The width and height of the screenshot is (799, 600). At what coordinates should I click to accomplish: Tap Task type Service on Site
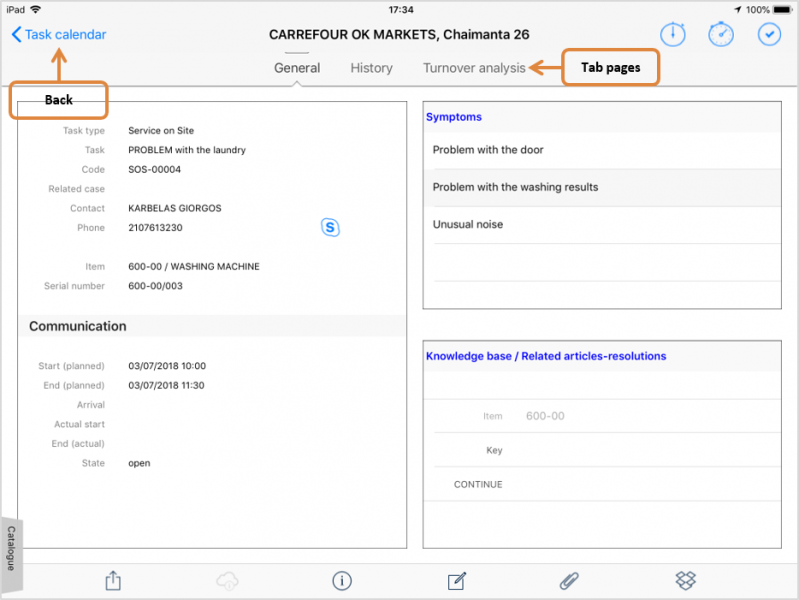[161, 131]
